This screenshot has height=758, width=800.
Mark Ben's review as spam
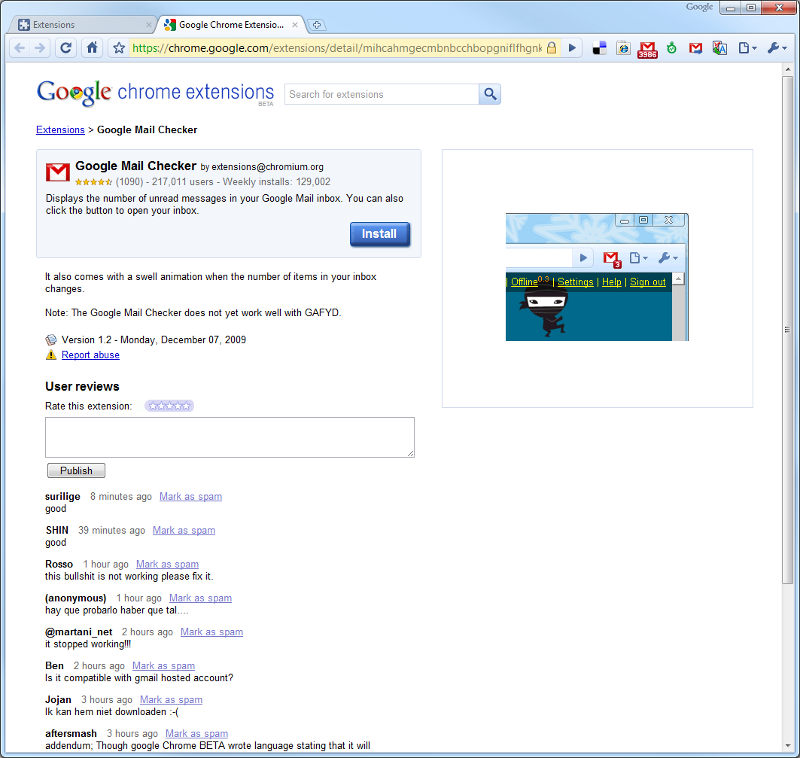(163, 666)
